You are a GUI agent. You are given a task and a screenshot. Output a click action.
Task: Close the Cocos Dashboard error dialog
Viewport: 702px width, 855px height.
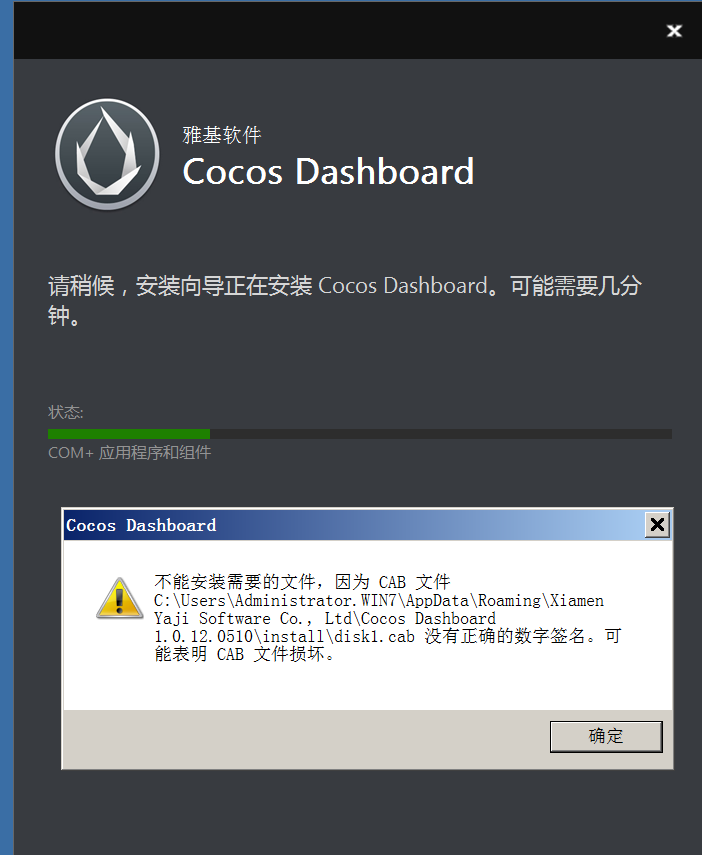coord(657,525)
